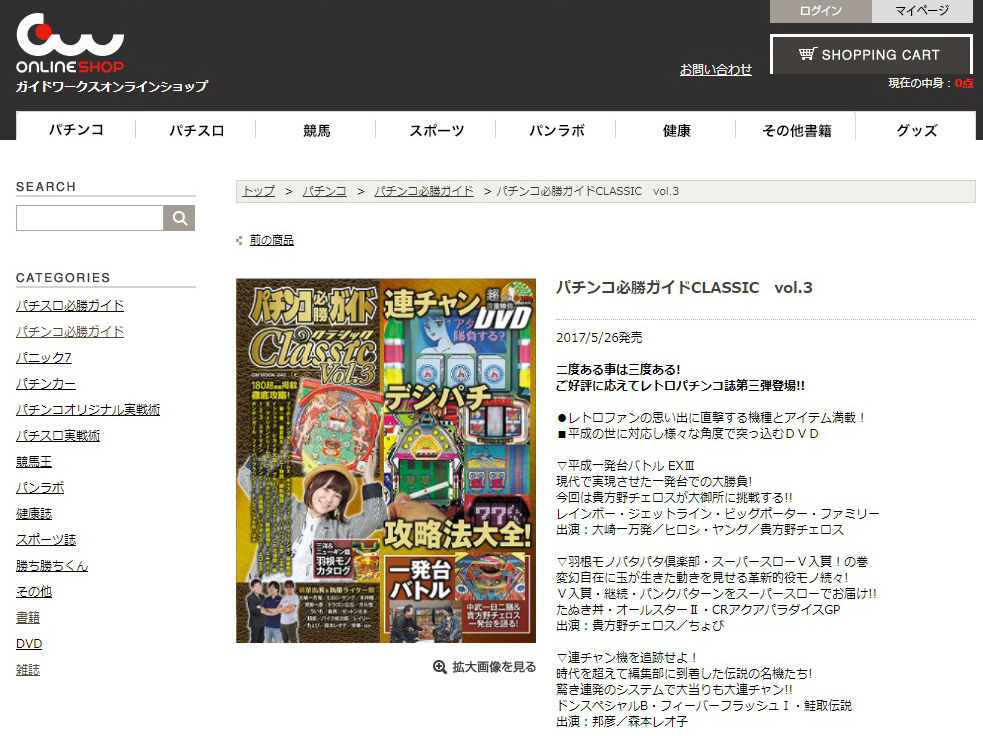This screenshot has height=736, width=983.
Task: Click the トップ breadcrumb link
Action: [x=259, y=191]
